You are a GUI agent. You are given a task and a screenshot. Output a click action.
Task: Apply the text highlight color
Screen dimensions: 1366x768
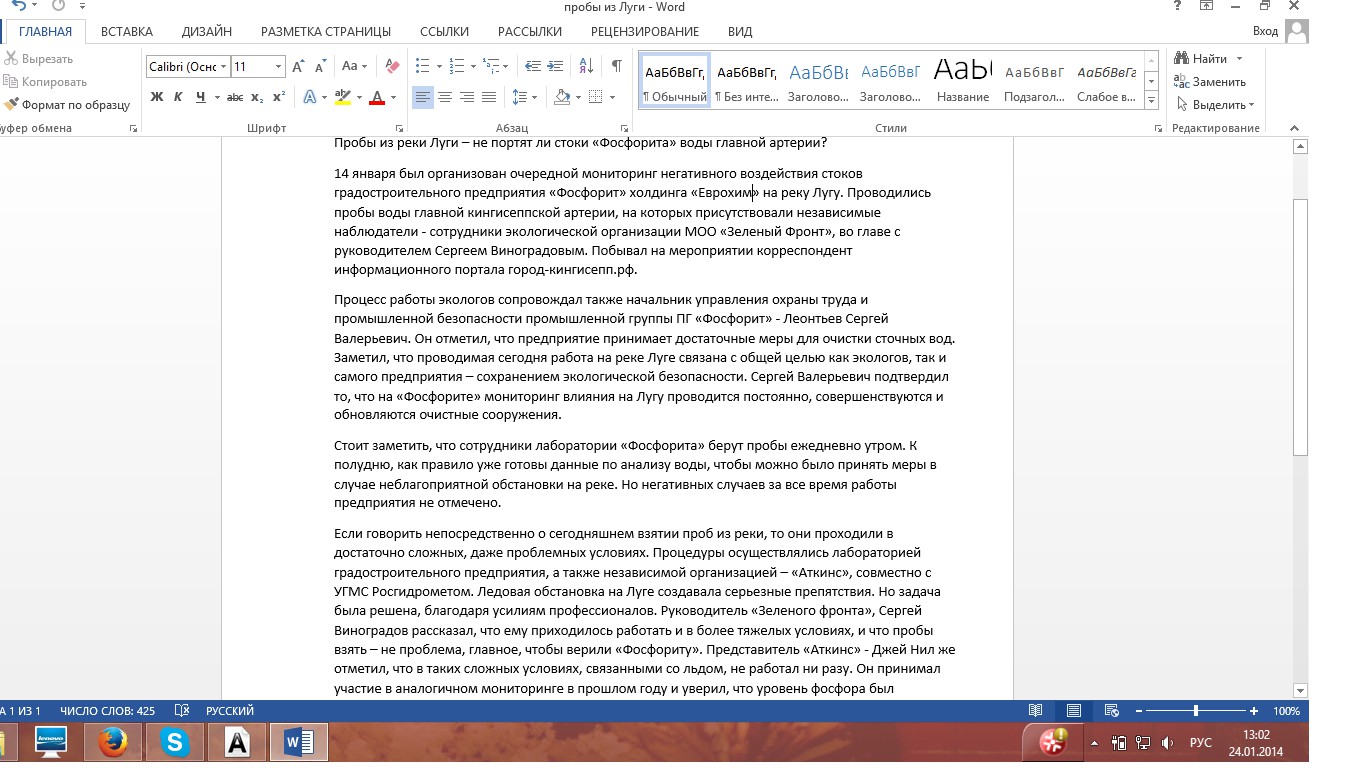click(343, 97)
